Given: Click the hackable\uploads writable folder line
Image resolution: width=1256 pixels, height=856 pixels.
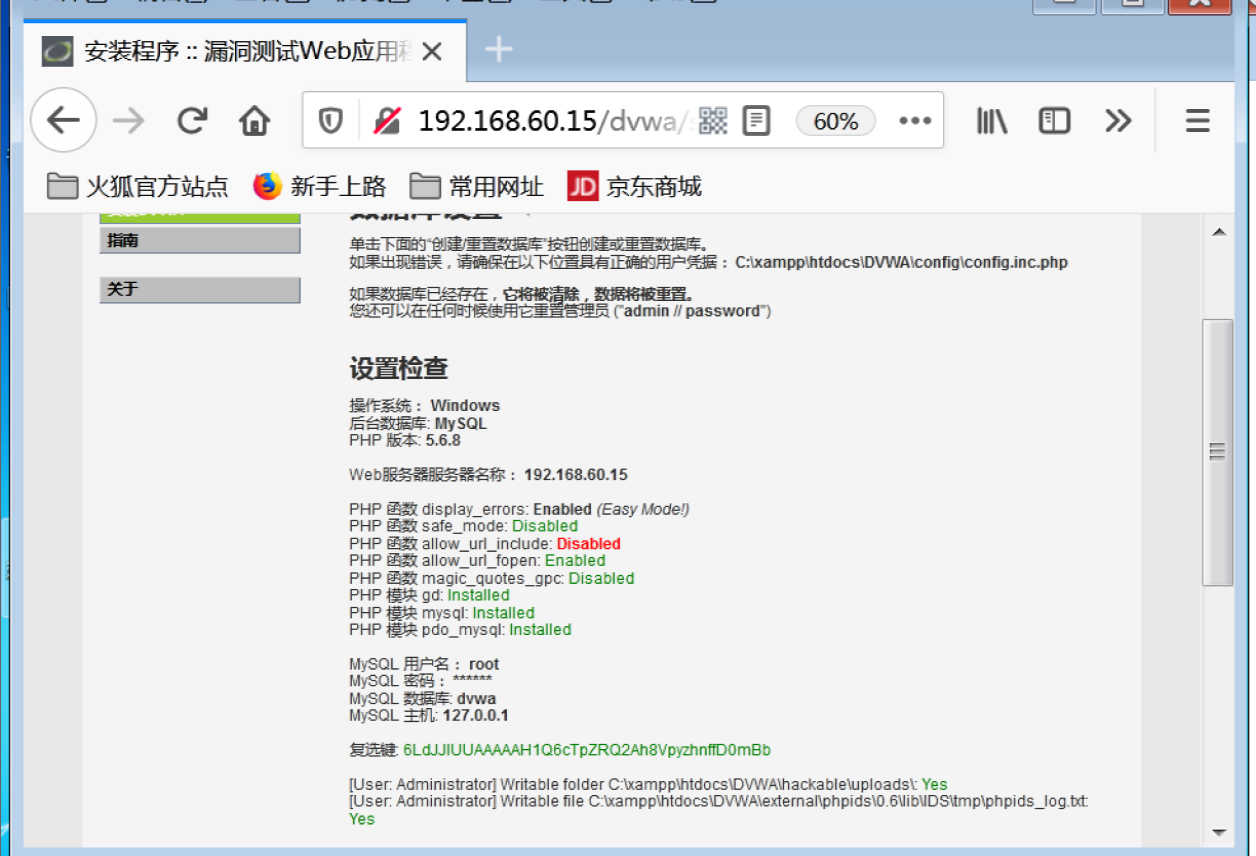Looking at the screenshot, I should point(648,785).
